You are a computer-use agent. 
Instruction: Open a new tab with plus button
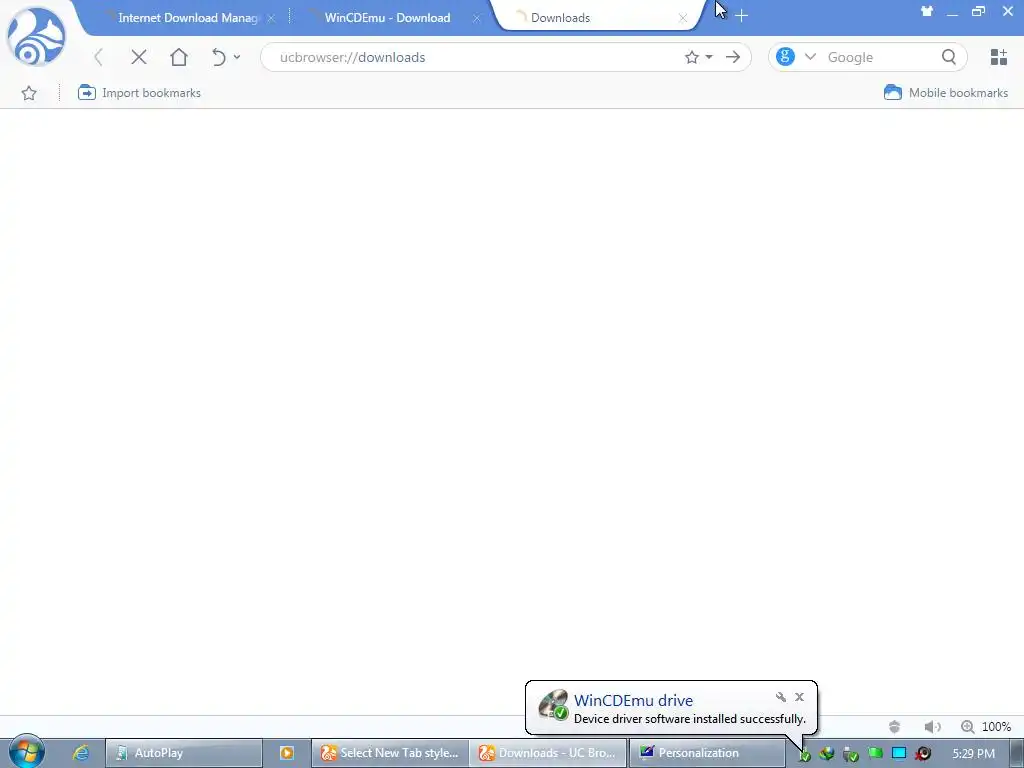741,15
